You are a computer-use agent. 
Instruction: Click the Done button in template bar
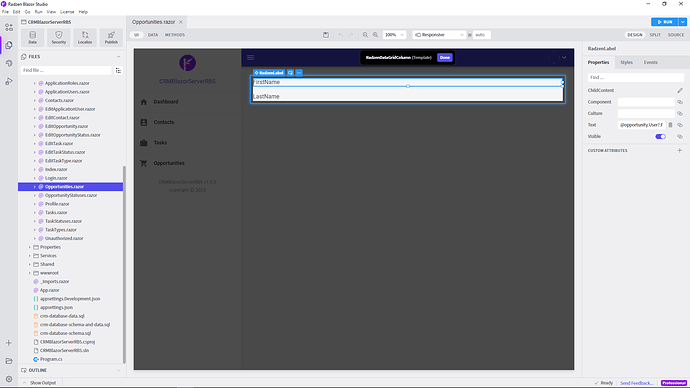tap(444, 58)
